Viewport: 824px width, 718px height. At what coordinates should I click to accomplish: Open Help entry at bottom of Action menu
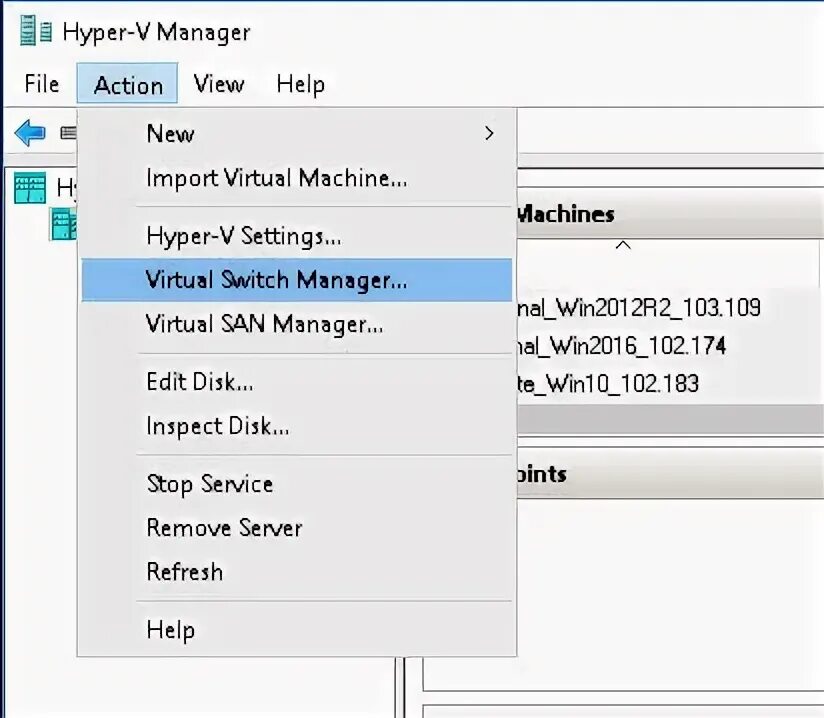pos(297,630)
